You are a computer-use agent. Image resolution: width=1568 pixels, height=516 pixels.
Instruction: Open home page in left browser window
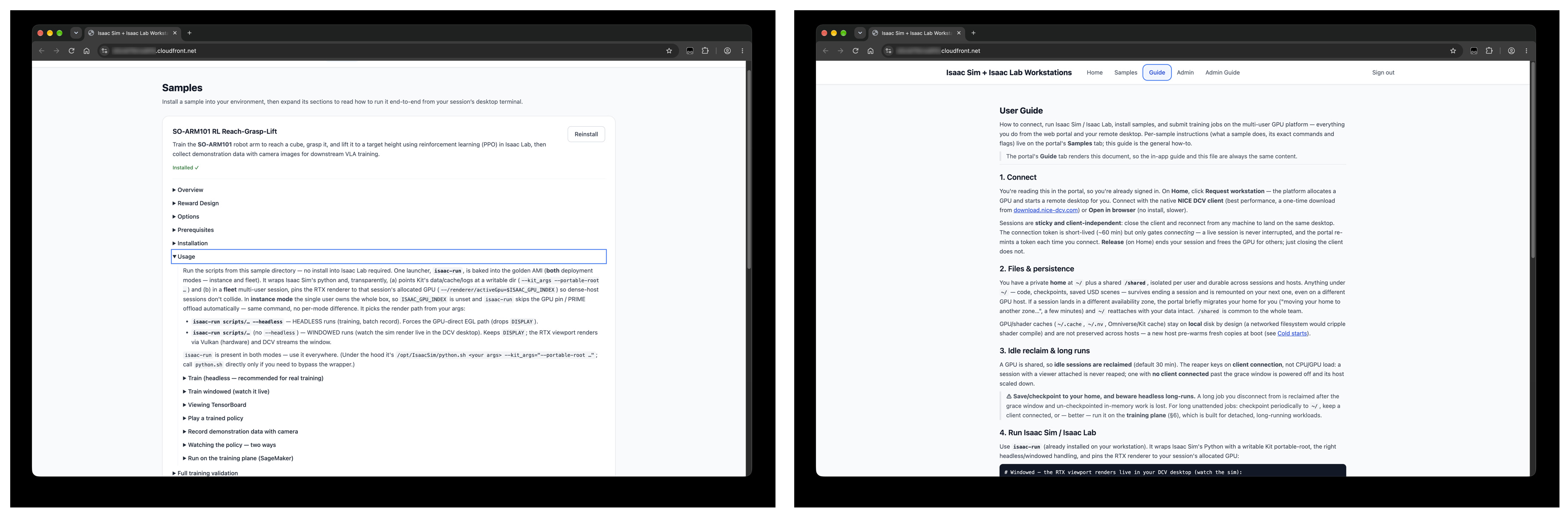(86, 51)
